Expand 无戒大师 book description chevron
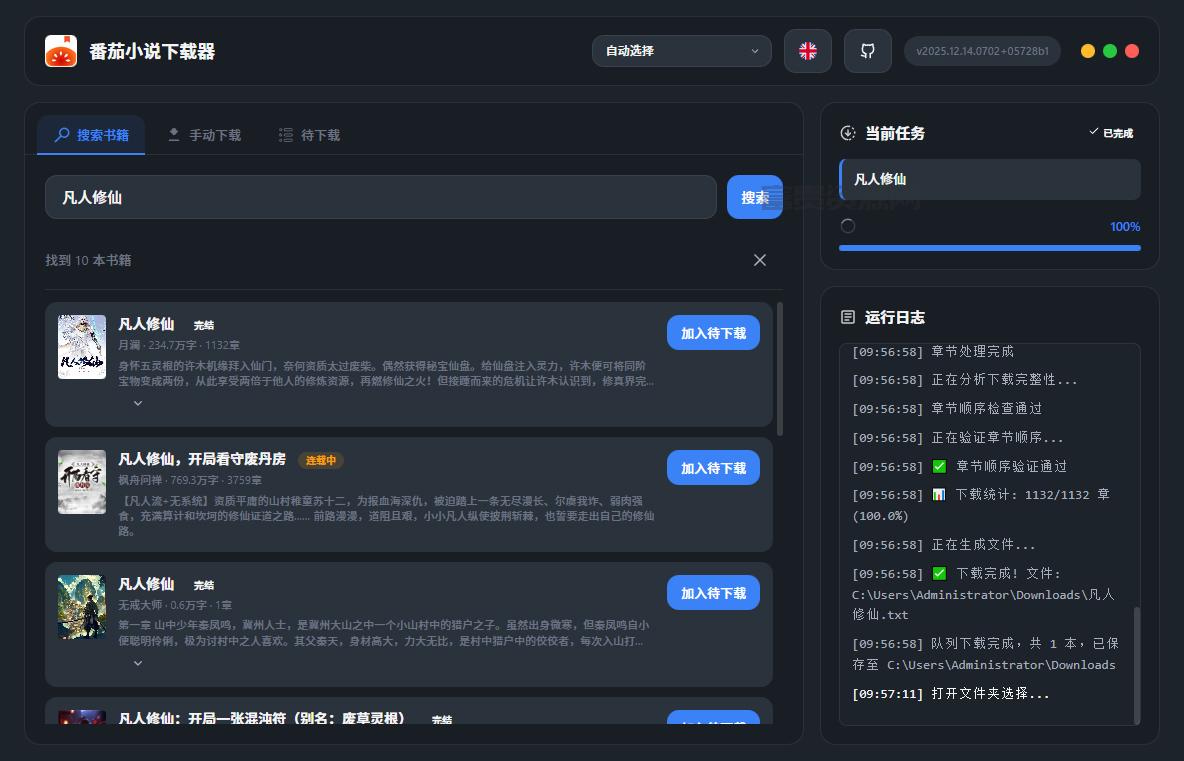This screenshot has height=761, width=1184. (137, 663)
